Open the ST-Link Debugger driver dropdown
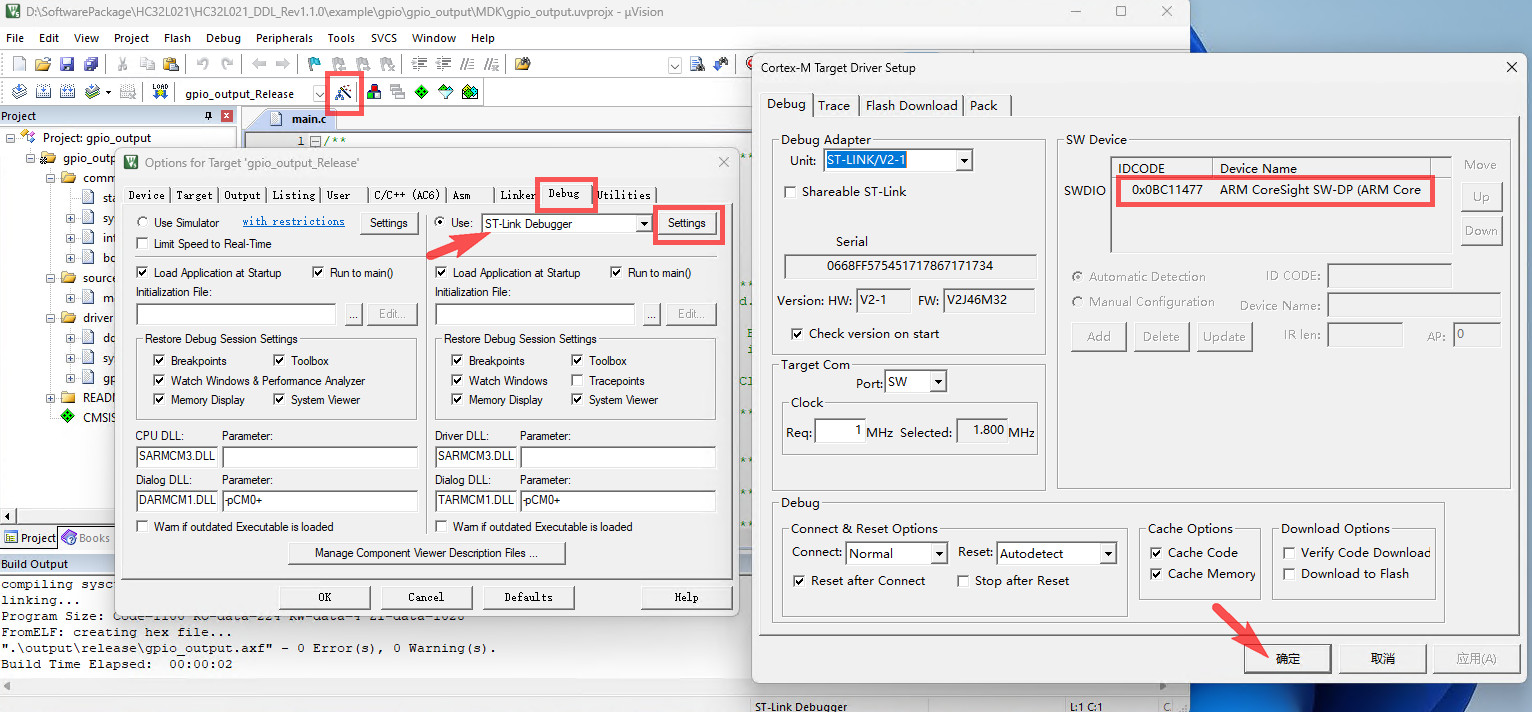The height and width of the screenshot is (712, 1532). (644, 223)
